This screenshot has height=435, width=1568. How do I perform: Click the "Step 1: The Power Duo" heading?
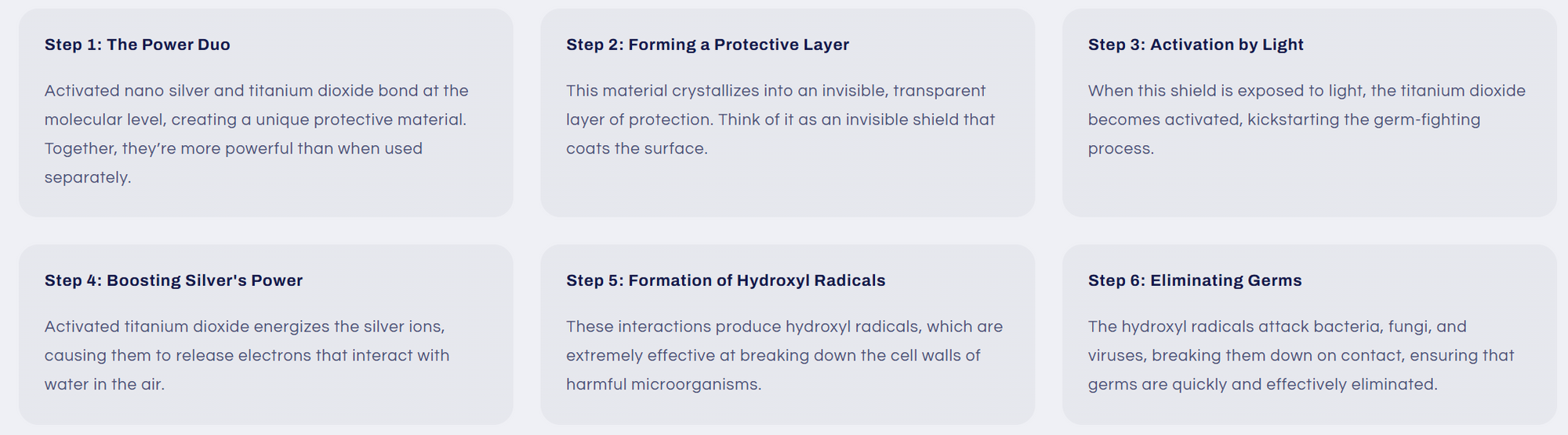[137, 45]
